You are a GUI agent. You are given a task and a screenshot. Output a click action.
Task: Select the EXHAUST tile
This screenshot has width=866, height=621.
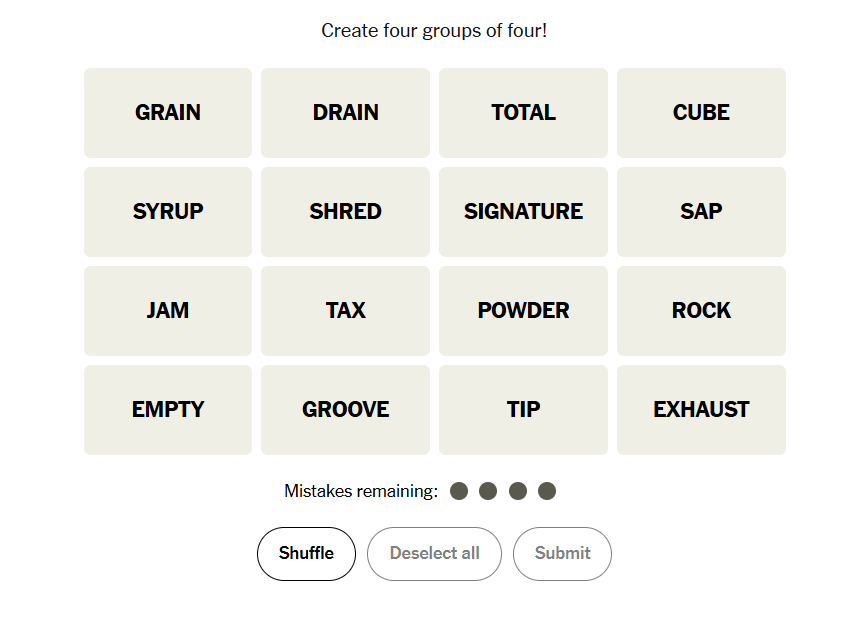pyautogui.click(x=701, y=409)
